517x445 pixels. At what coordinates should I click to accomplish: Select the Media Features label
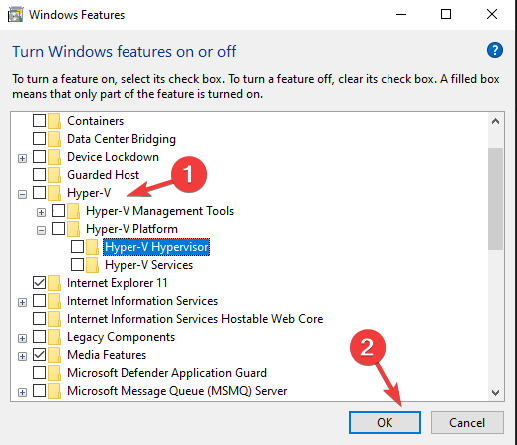[107, 355]
